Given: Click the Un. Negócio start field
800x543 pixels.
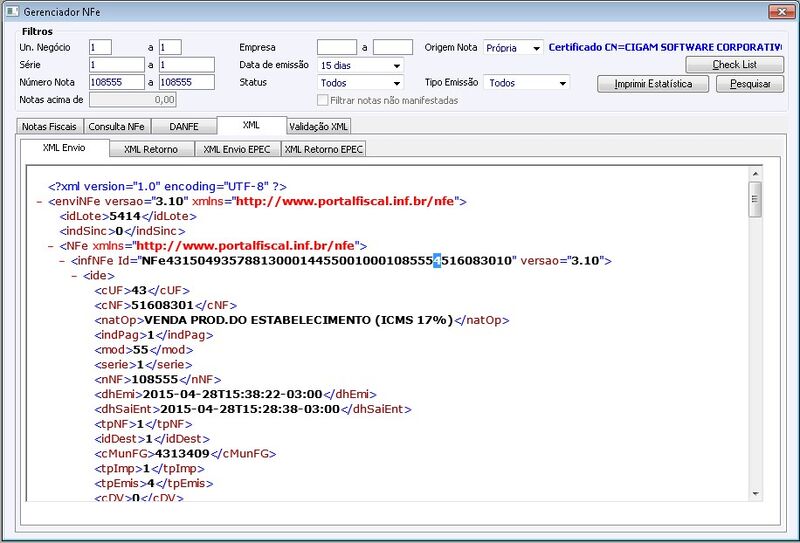Looking at the screenshot, I should tap(101, 47).
